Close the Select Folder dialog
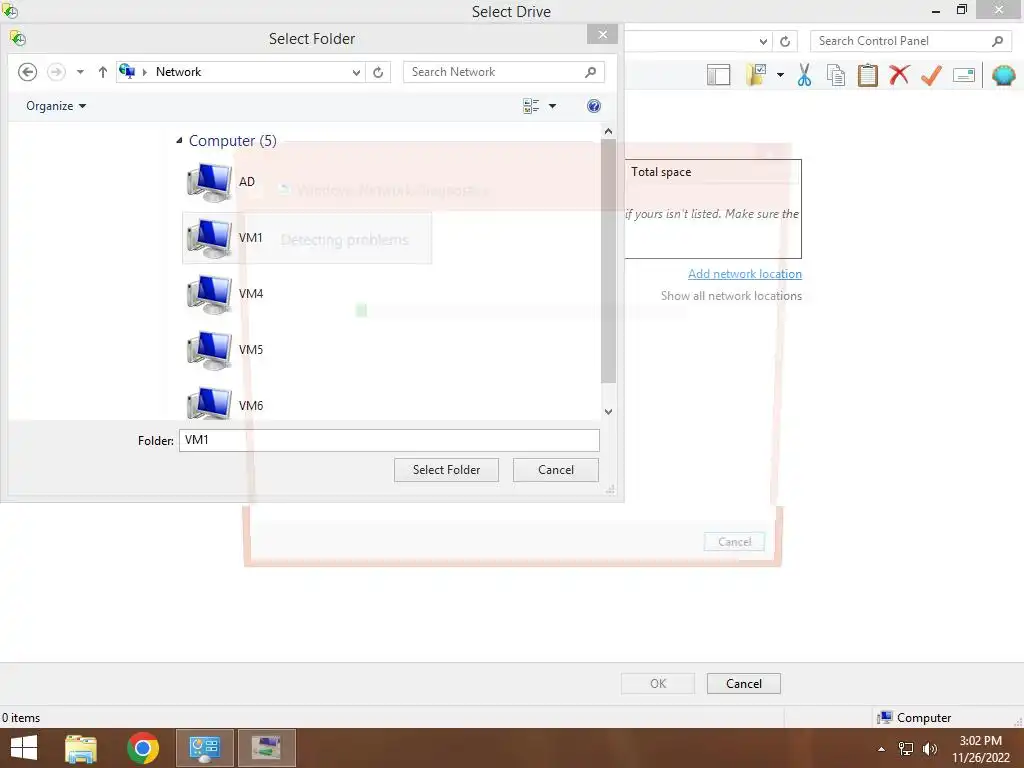 point(603,35)
